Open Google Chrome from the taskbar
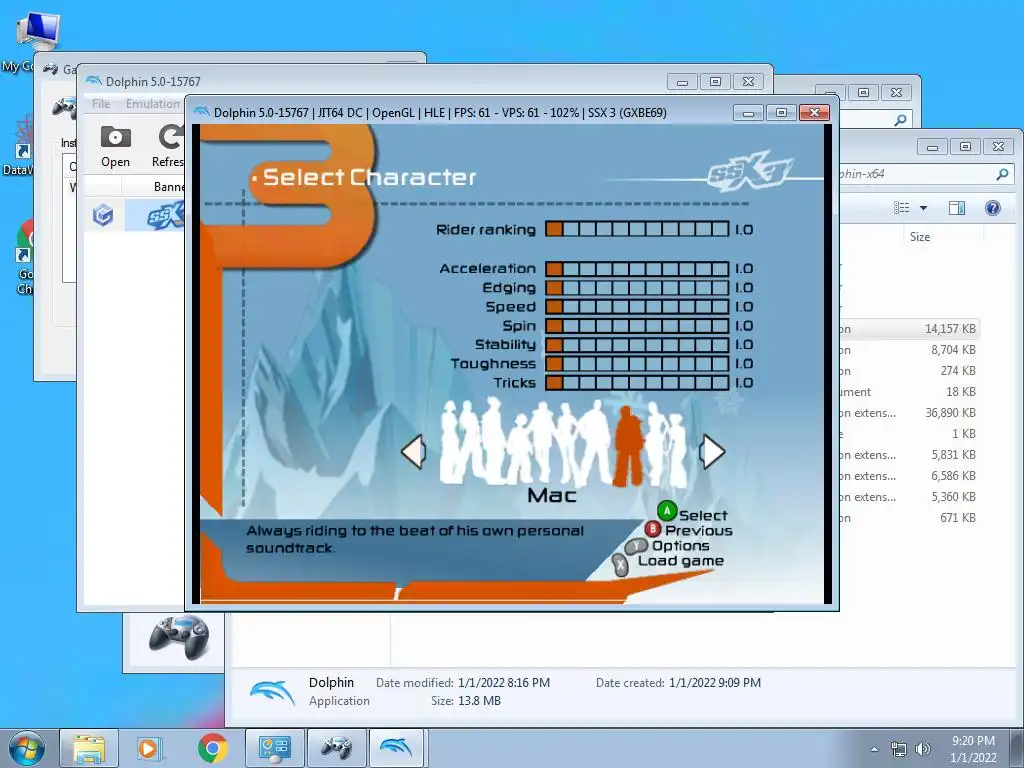 point(212,748)
